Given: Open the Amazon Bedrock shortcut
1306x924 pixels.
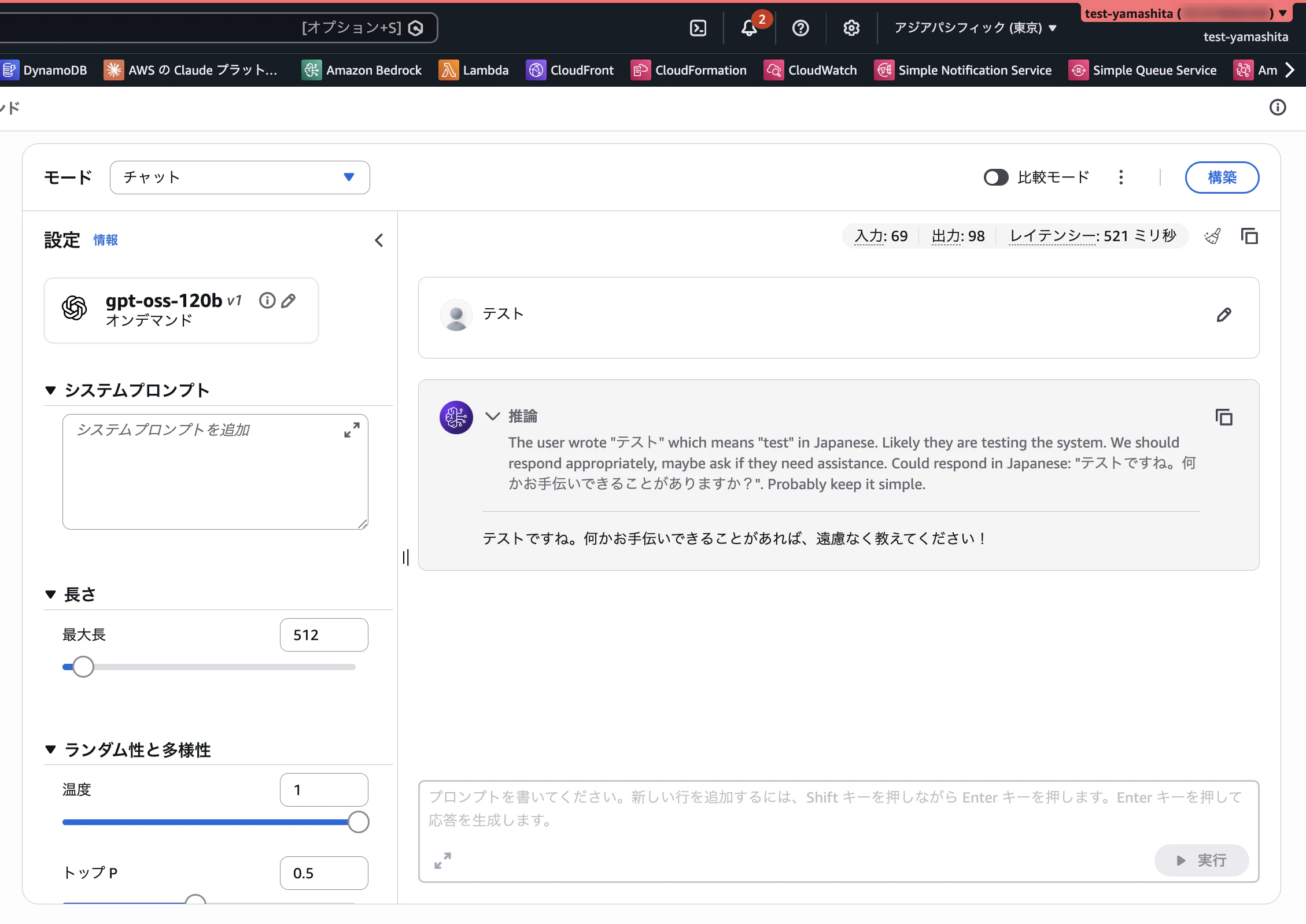Looking at the screenshot, I should 361,70.
